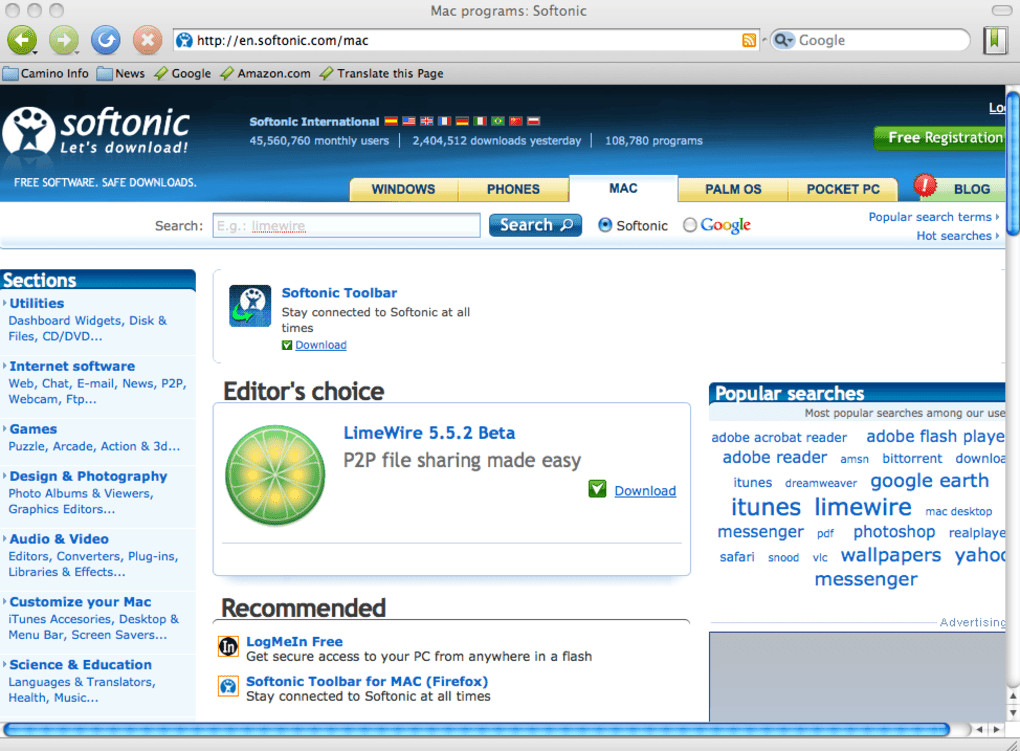Screen dimensions: 1020x751
Task: Reload the page with the refresh icon
Action: point(105,40)
